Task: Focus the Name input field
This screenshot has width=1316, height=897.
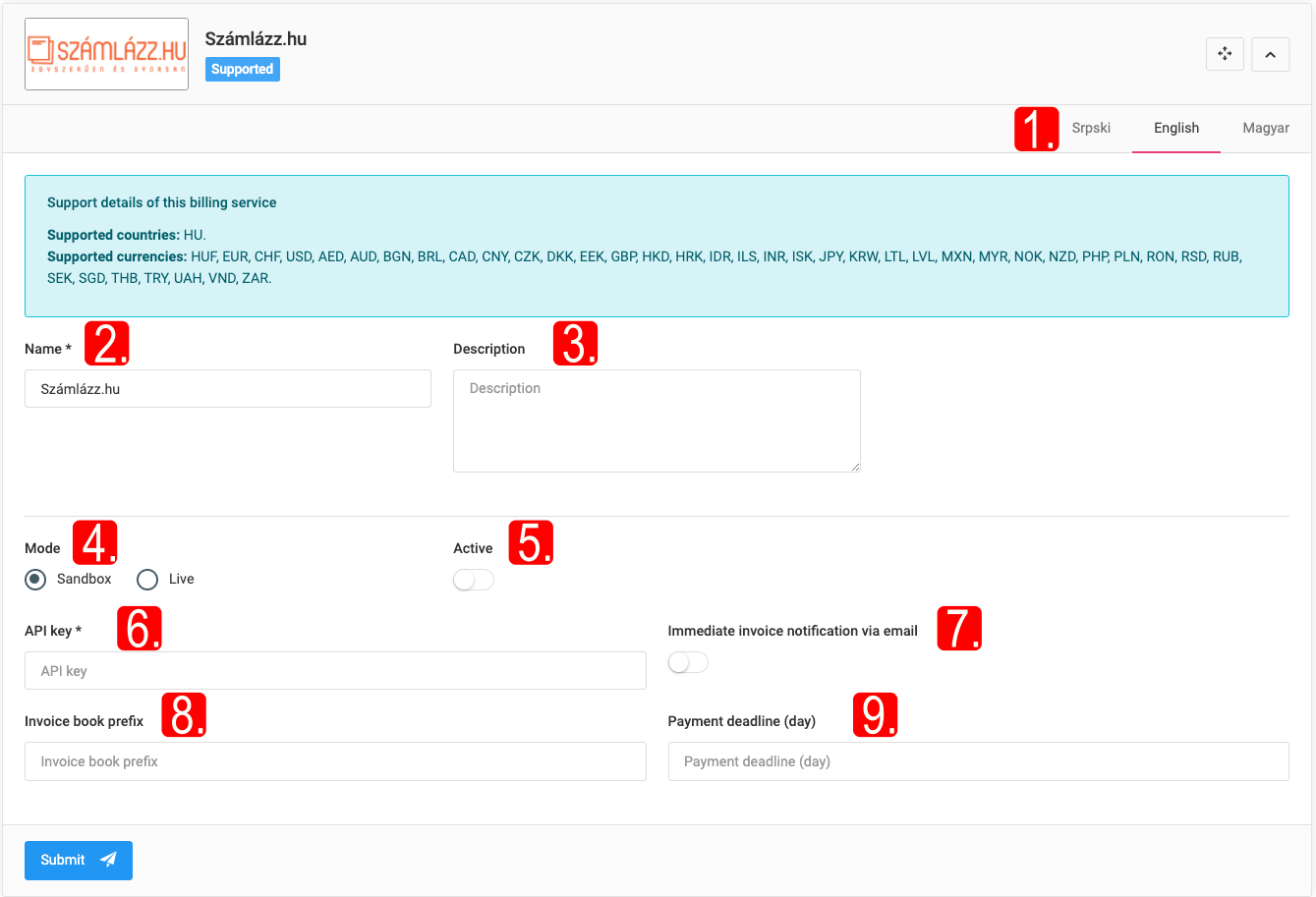Action: pyautogui.click(x=227, y=389)
